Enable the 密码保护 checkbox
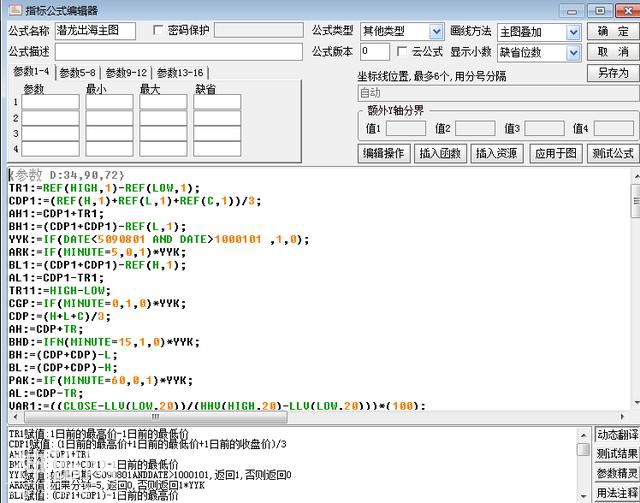Viewport: 640px width, 503px height. pyautogui.click(x=158, y=30)
